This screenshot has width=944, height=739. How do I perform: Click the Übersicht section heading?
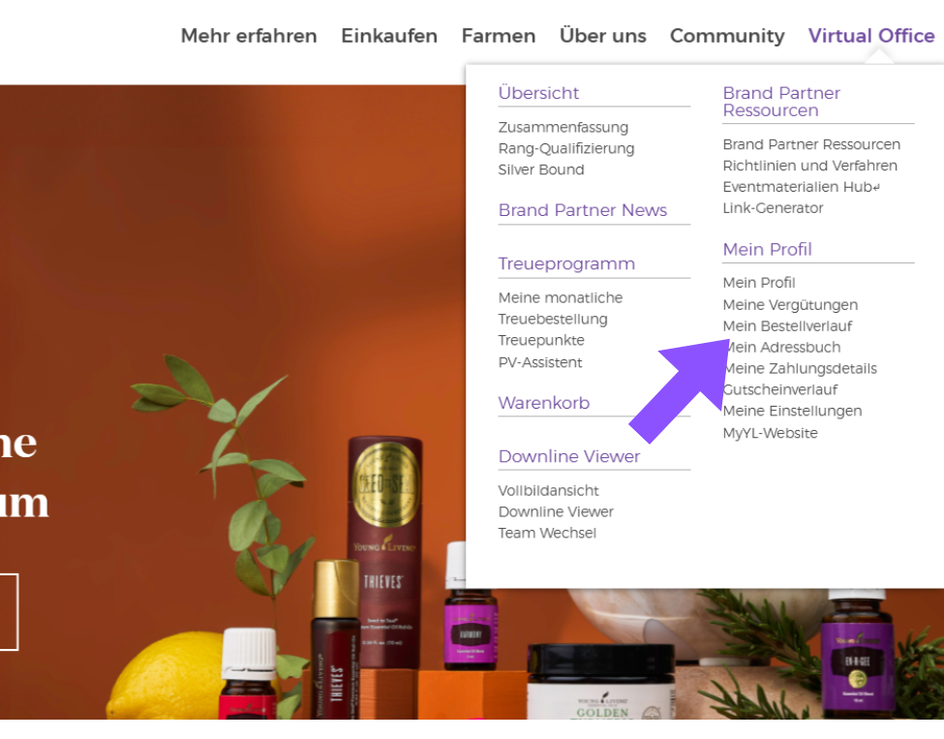[538, 93]
